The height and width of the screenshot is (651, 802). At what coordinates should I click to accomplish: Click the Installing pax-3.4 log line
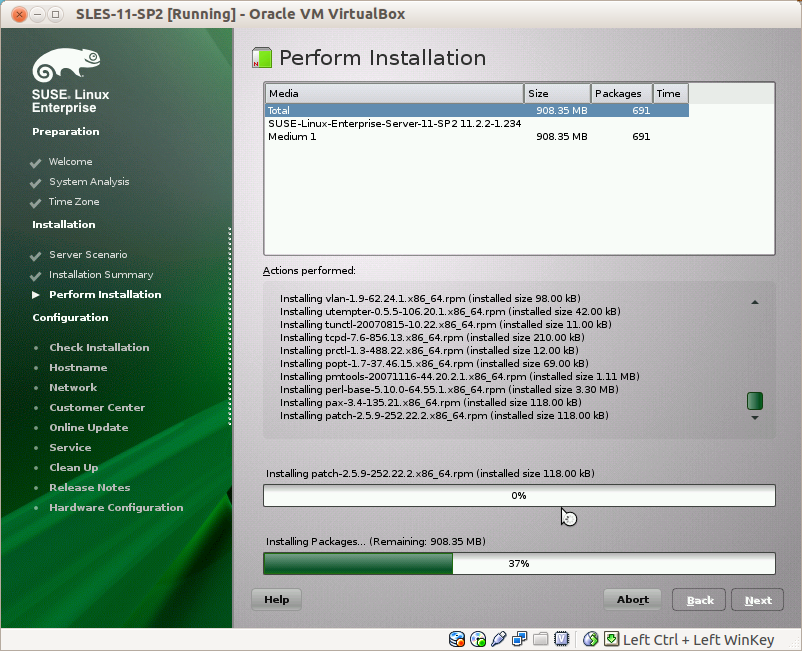(431, 402)
